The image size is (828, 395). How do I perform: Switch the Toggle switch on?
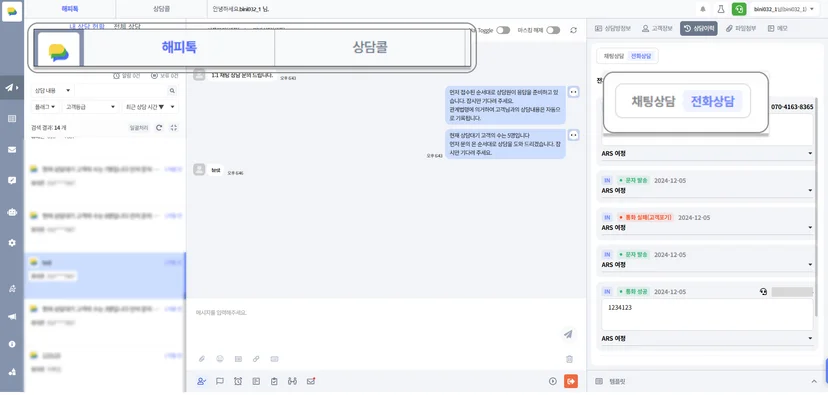pyautogui.click(x=503, y=31)
